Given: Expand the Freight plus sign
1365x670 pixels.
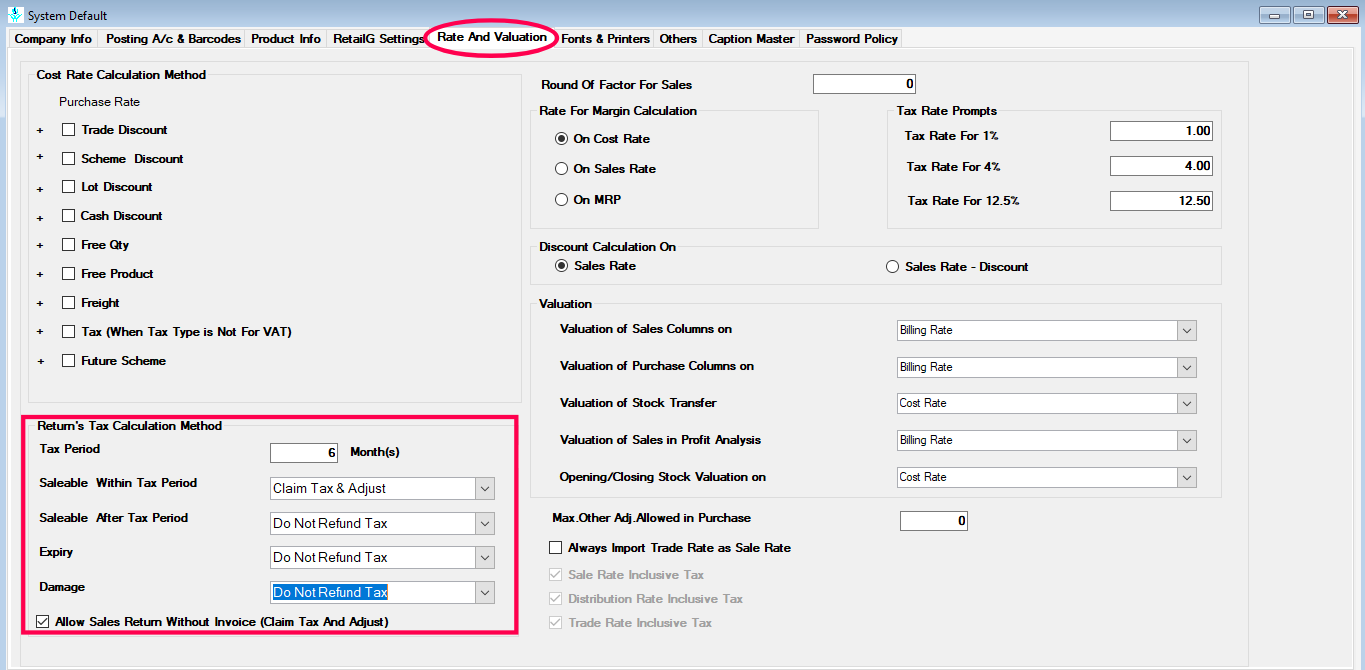Looking at the screenshot, I should click(41, 303).
